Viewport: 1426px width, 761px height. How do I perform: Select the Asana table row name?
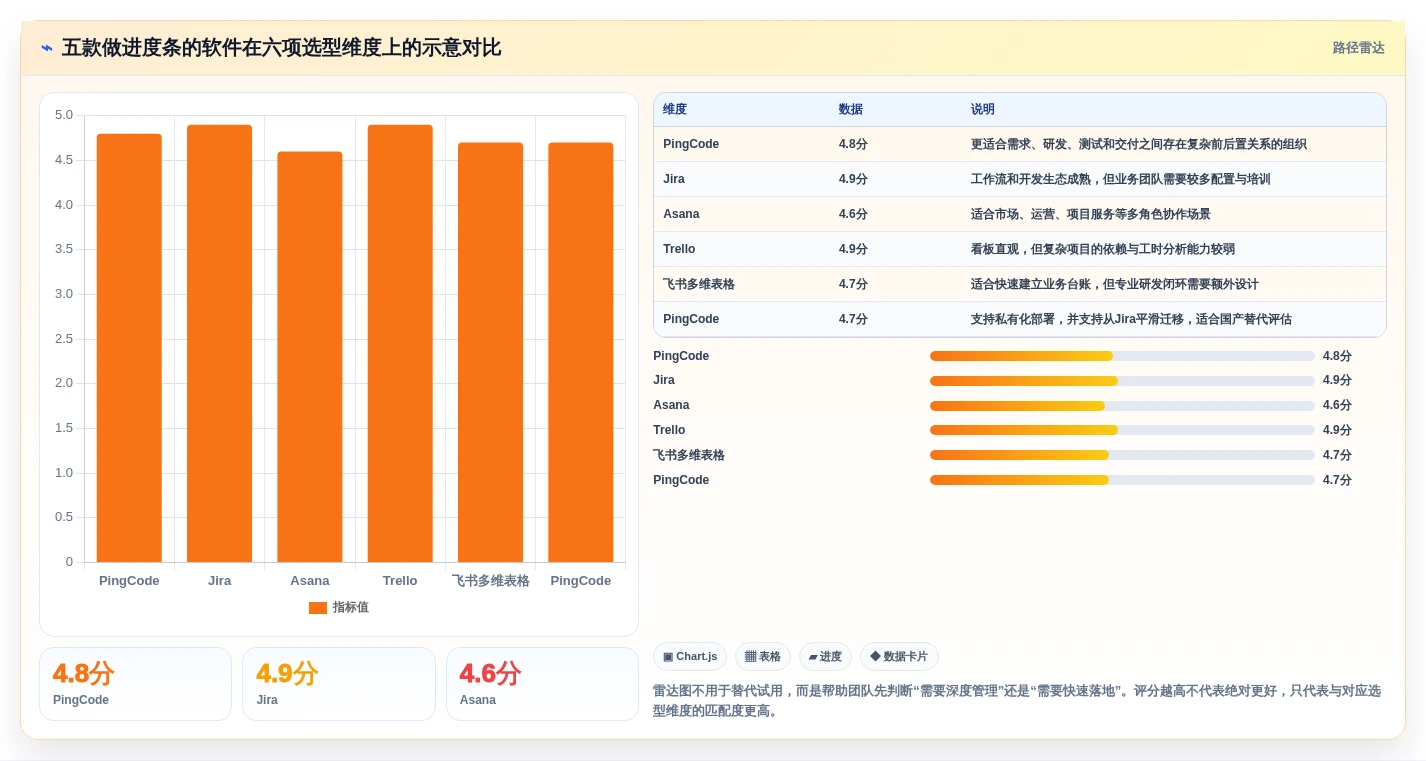681,214
